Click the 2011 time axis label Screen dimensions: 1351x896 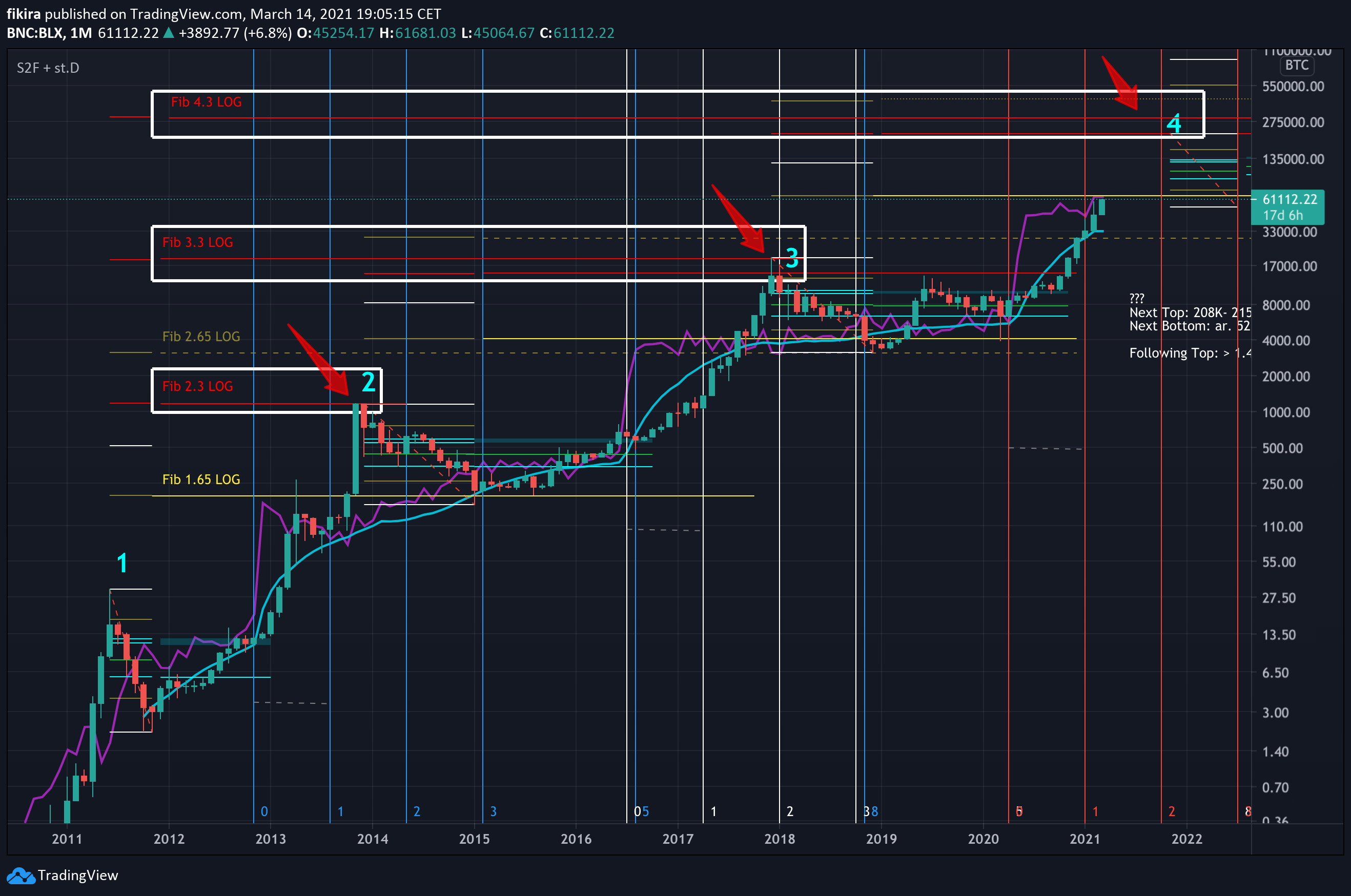[67, 839]
